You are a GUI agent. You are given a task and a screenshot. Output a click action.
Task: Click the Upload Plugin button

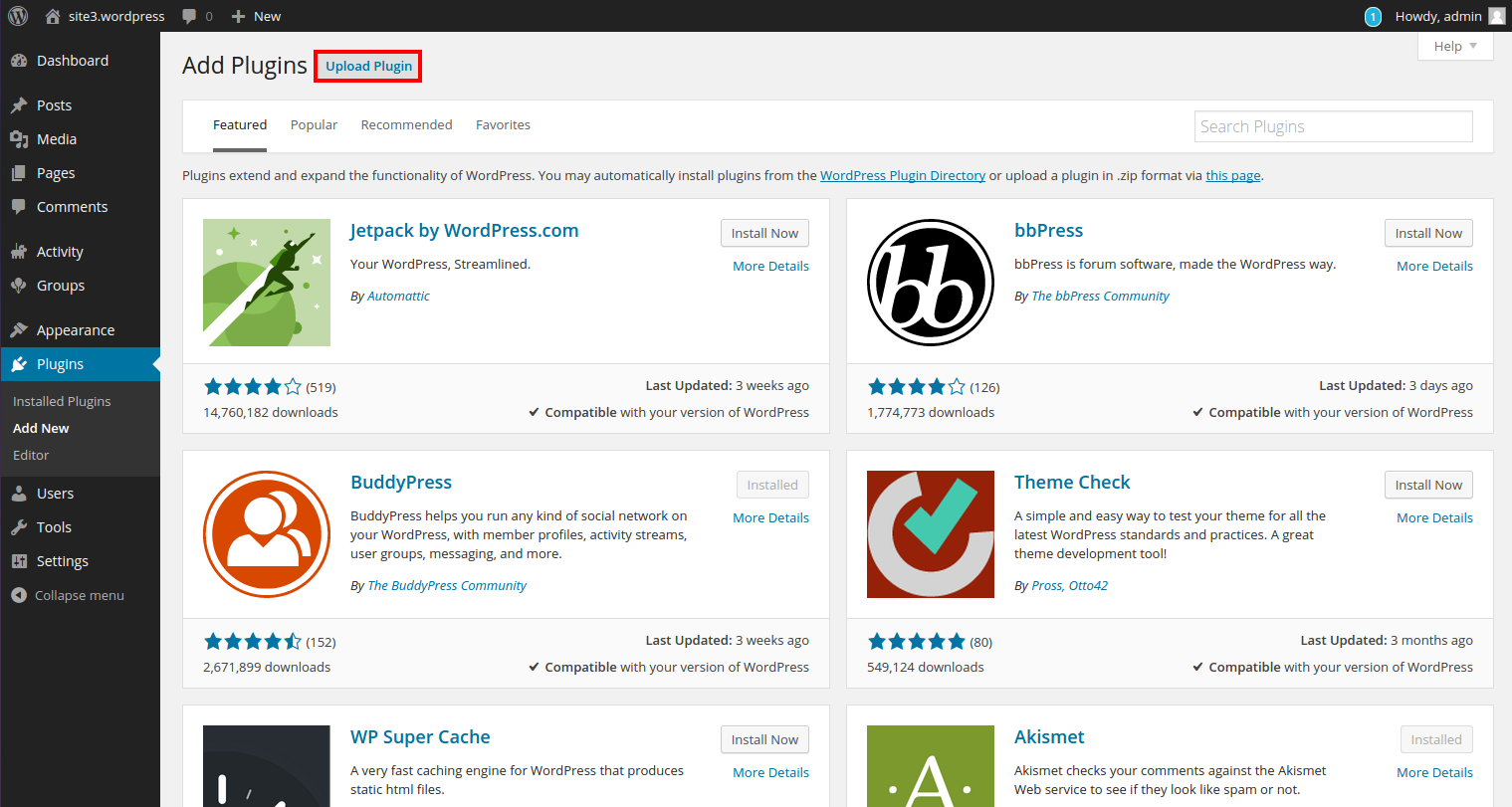(x=368, y=67)
